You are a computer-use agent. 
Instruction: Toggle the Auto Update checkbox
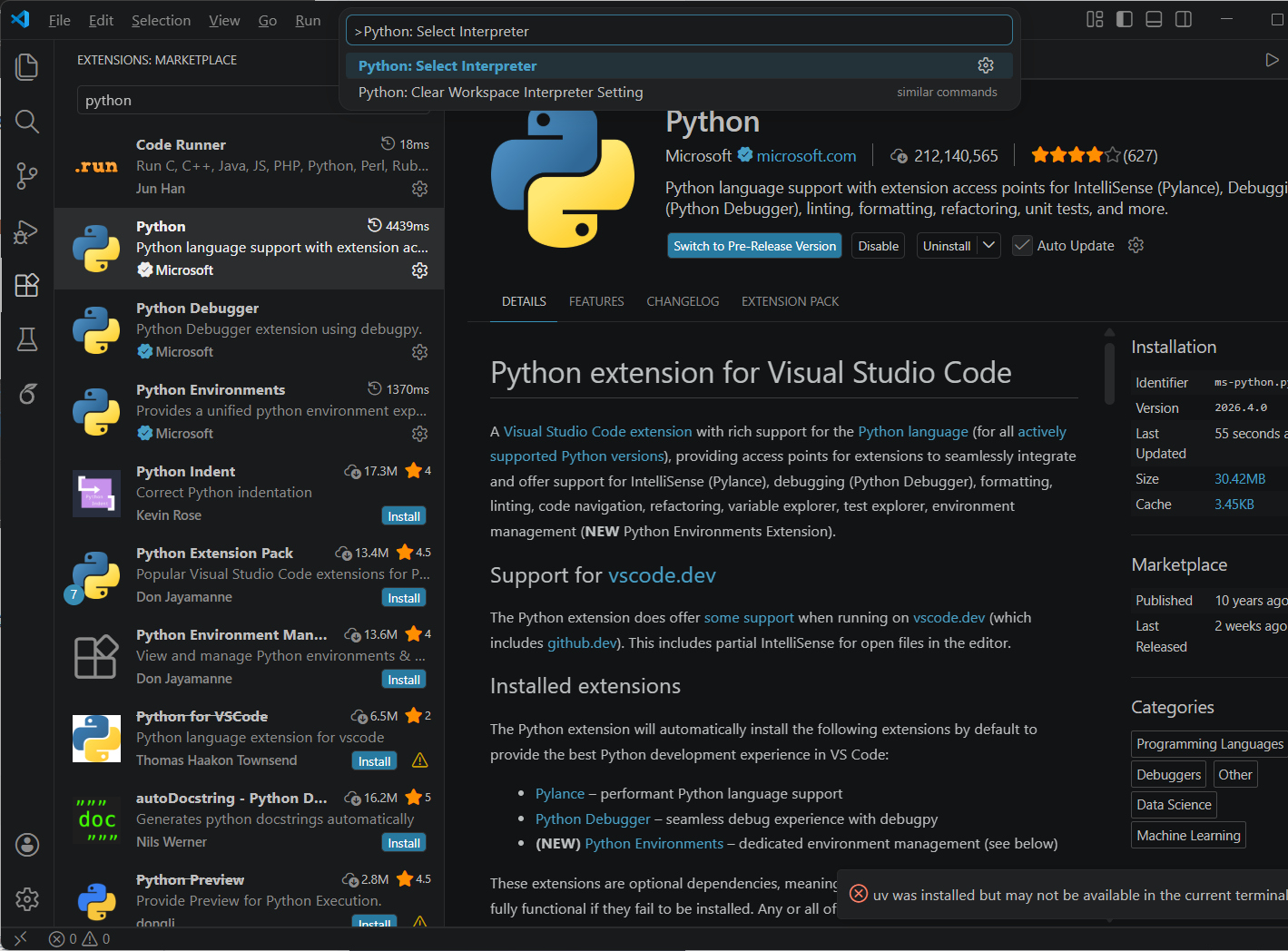click(x=1022, y=246)
